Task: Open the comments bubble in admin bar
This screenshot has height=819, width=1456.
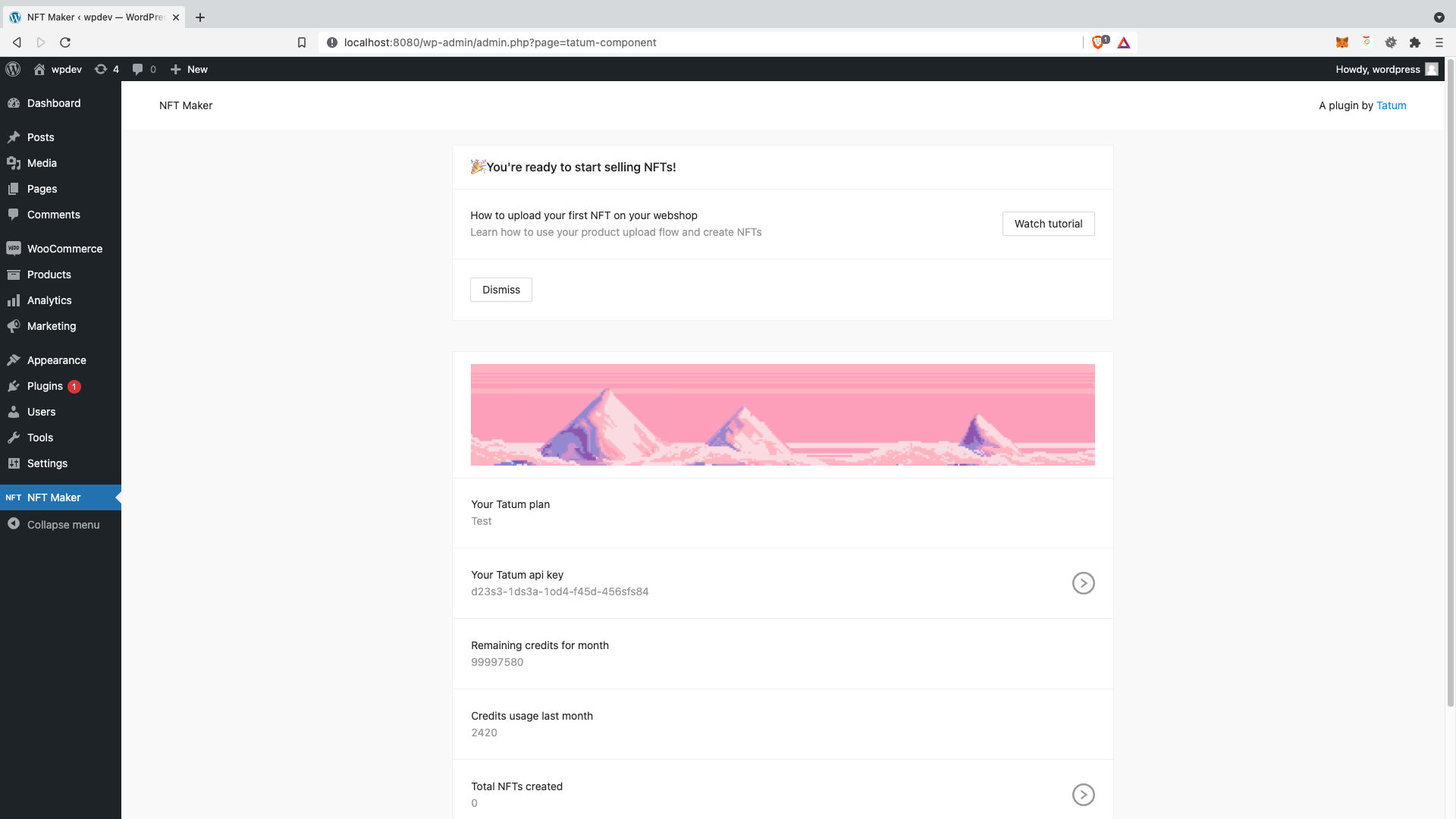Action: coord(144,69)
